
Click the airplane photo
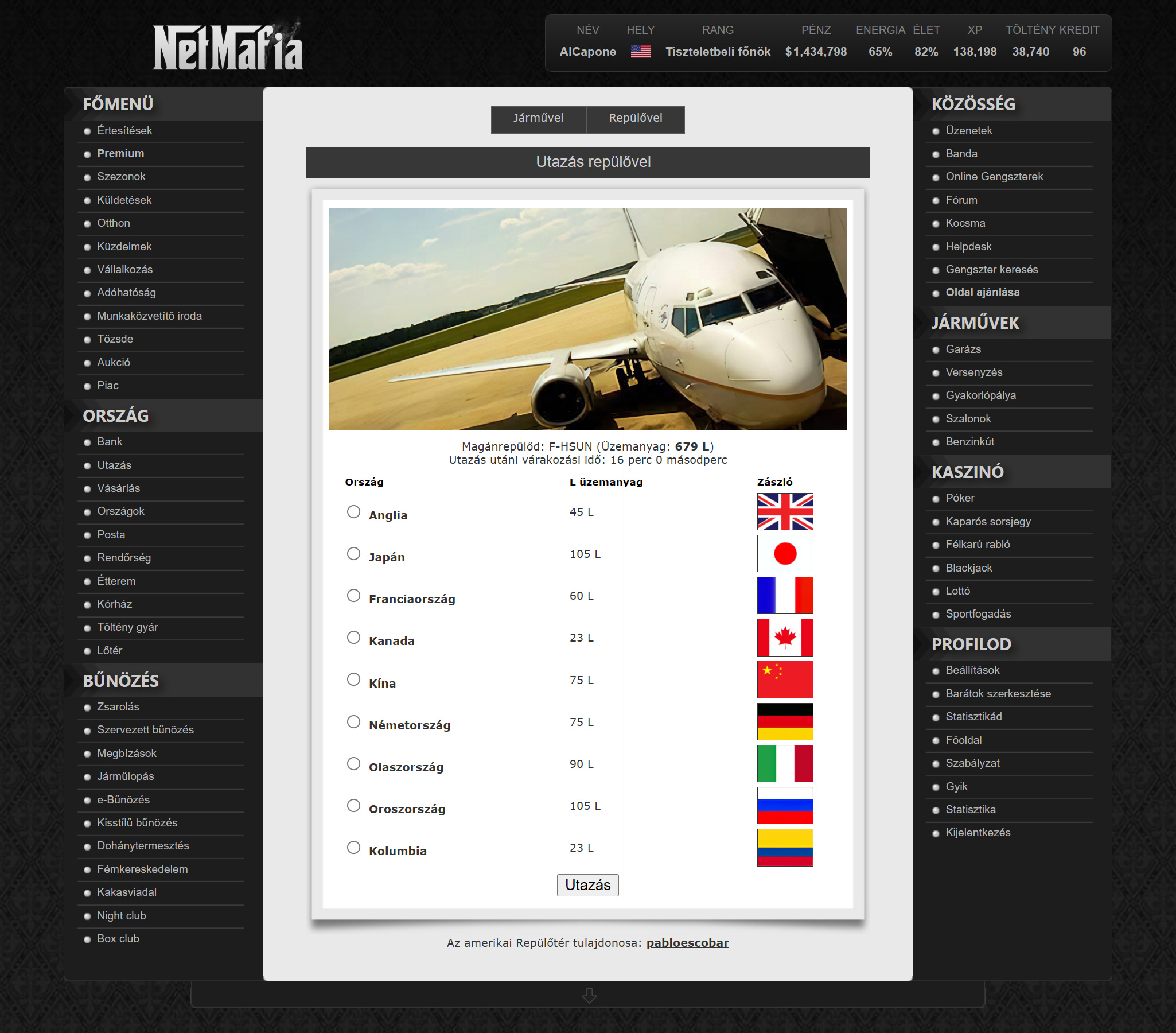[587, 319]
